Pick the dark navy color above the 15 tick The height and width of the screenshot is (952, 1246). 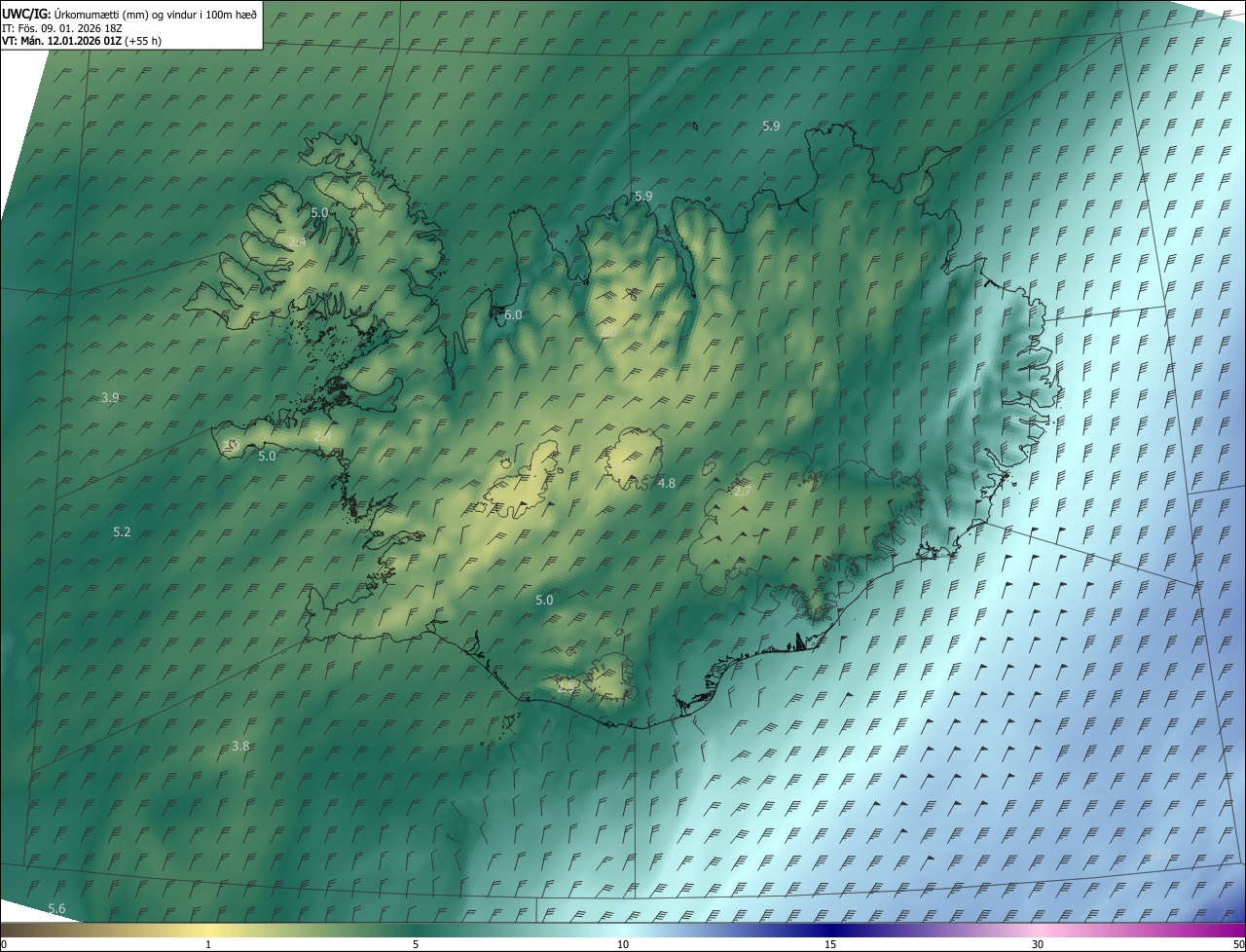[830, 930]
